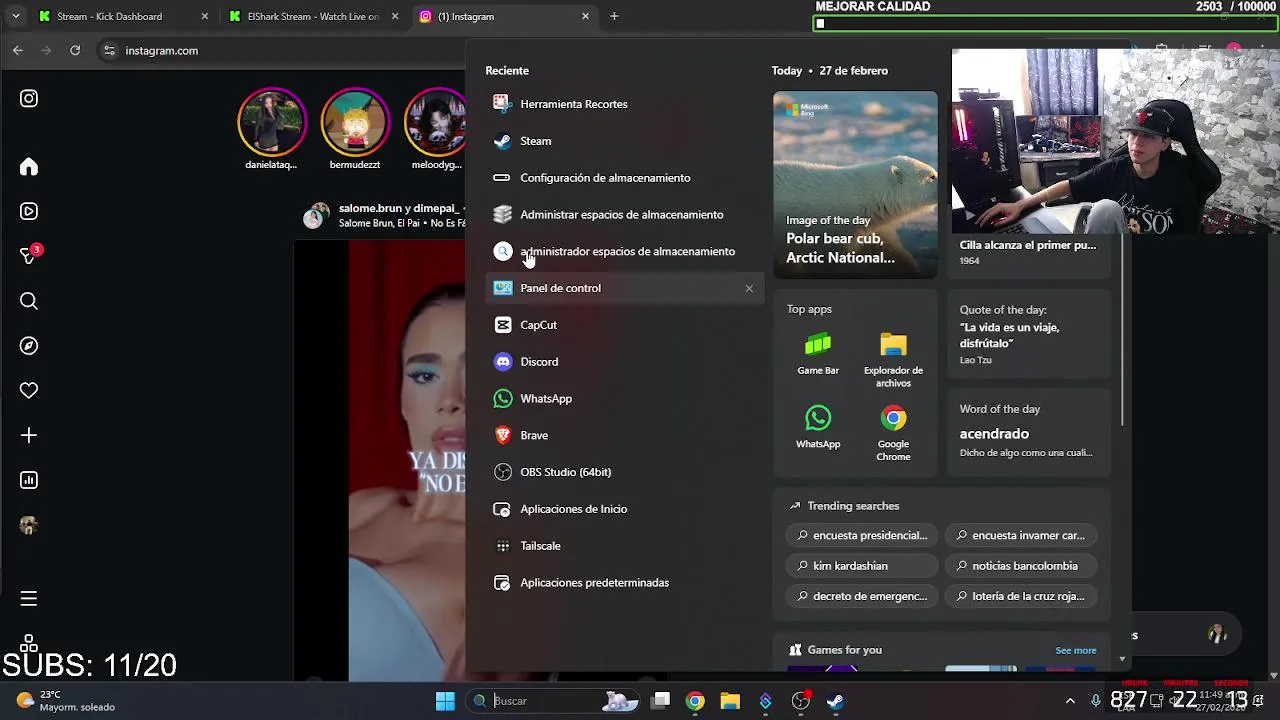Open Task View on the taskbar

[x=660, y=701]
